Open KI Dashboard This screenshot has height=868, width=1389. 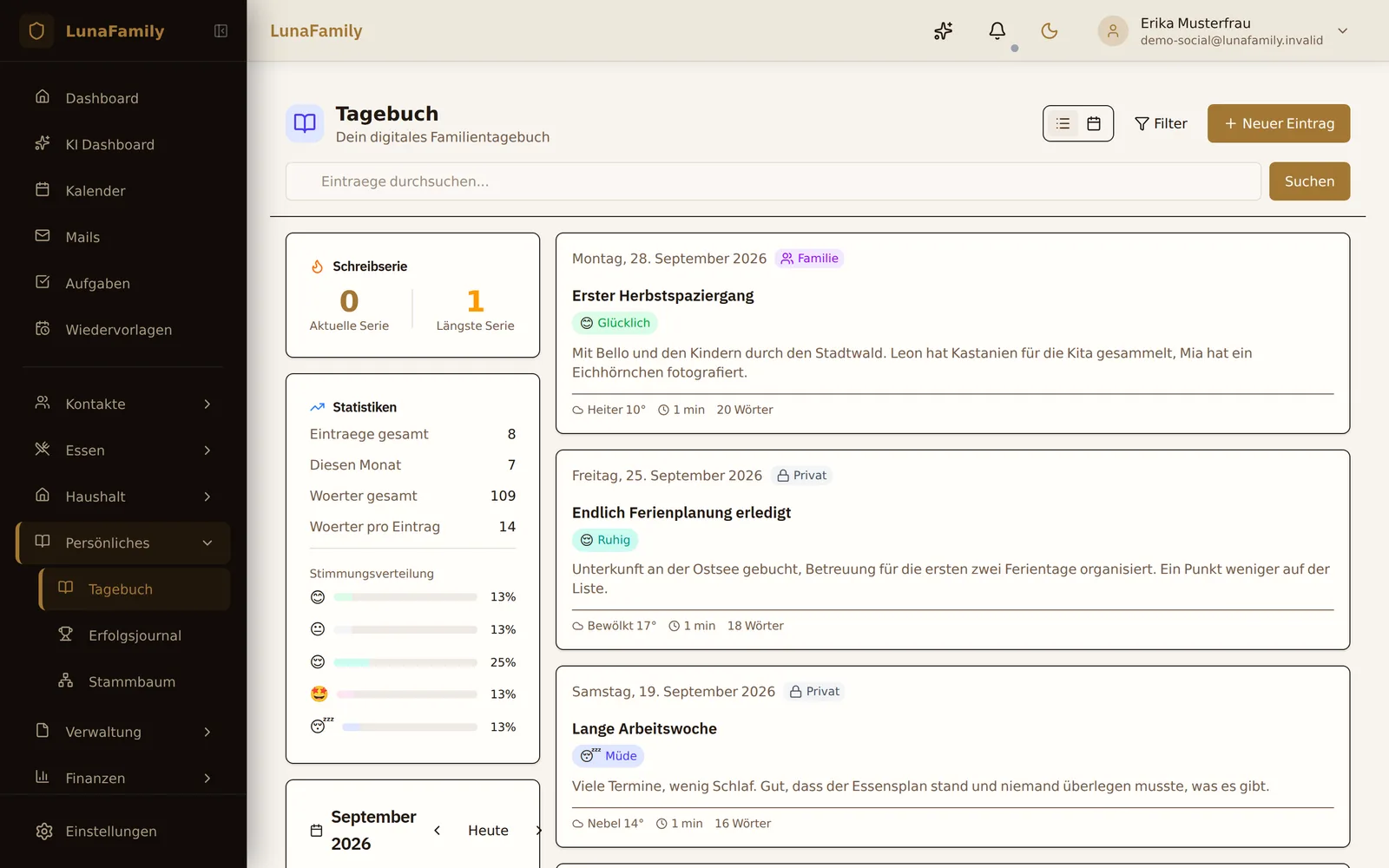(123, 144)
